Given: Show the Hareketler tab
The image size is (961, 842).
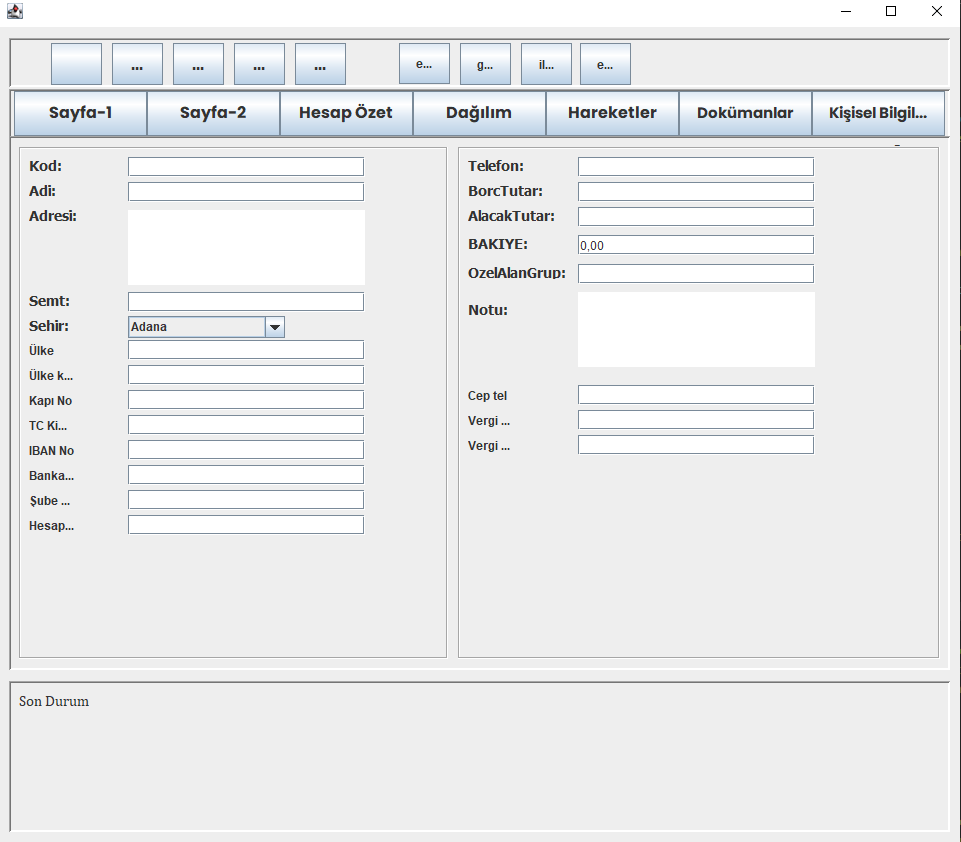Looking at the screenshot, I should pos(612,113).
